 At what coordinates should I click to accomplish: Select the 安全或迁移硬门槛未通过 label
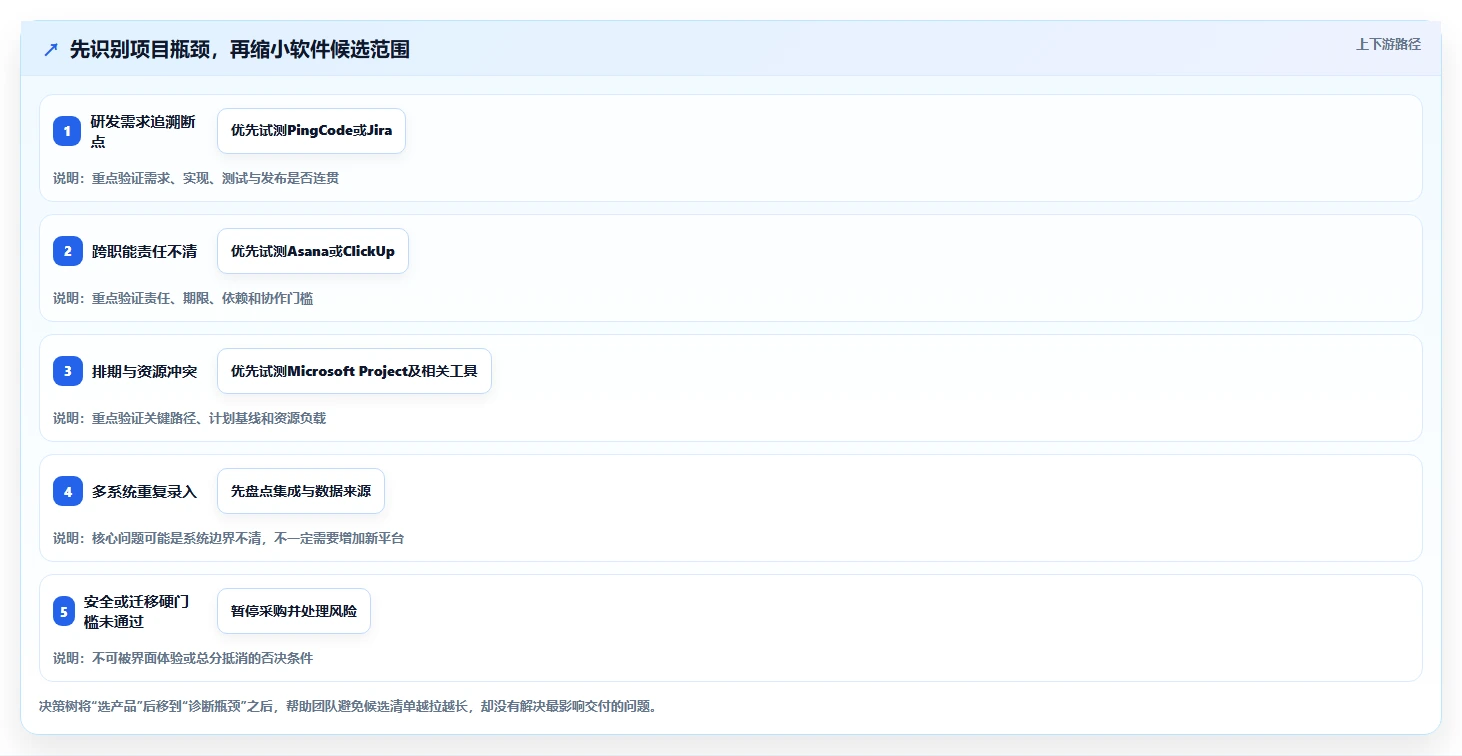coord(136,611)
